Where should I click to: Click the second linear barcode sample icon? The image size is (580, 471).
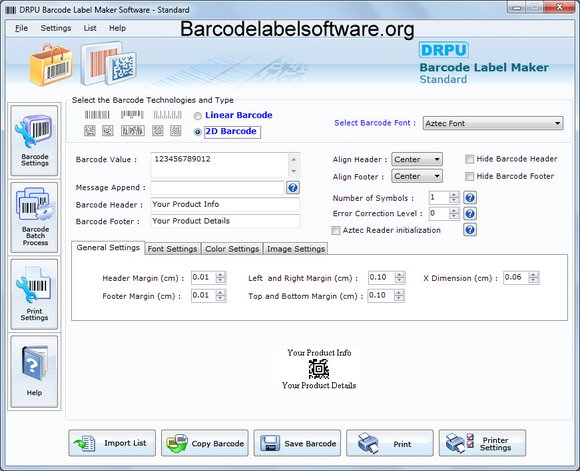point(132,115)
